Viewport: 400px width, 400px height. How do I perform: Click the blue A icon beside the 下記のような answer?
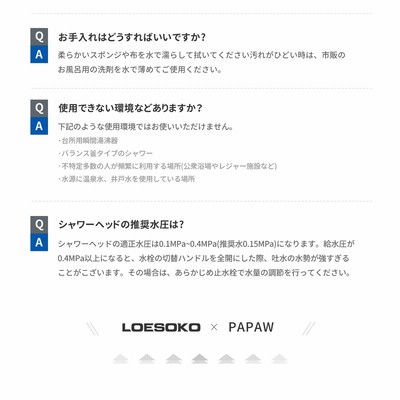coord(39,126)
